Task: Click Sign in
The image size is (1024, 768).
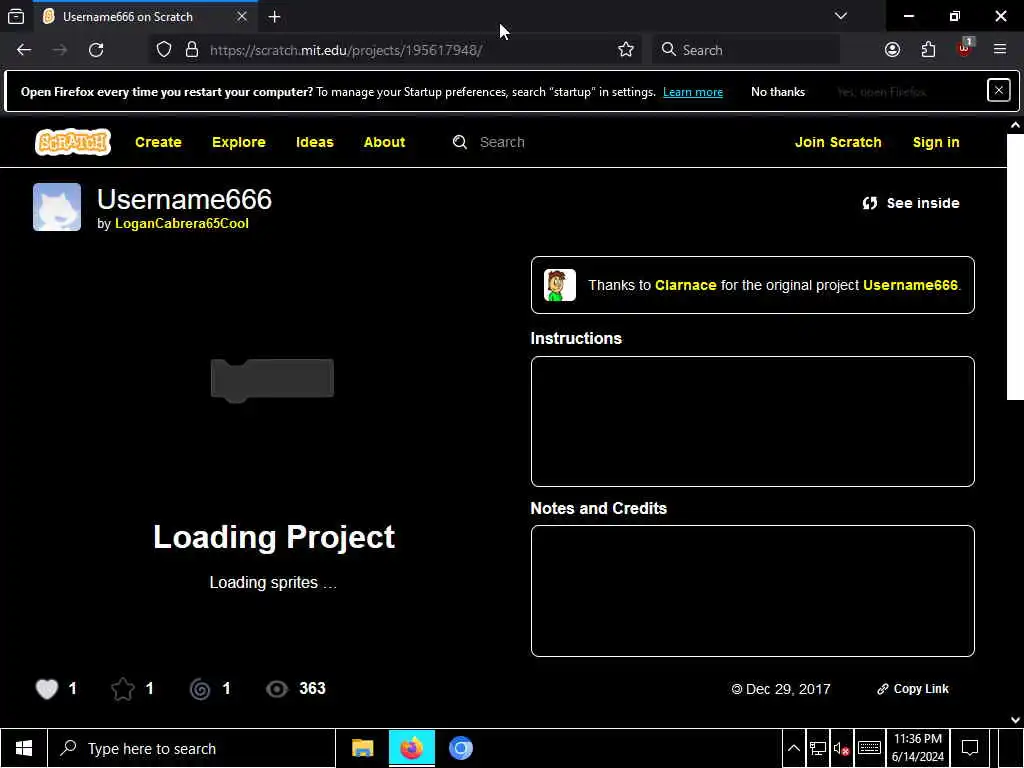Action: 936,142
